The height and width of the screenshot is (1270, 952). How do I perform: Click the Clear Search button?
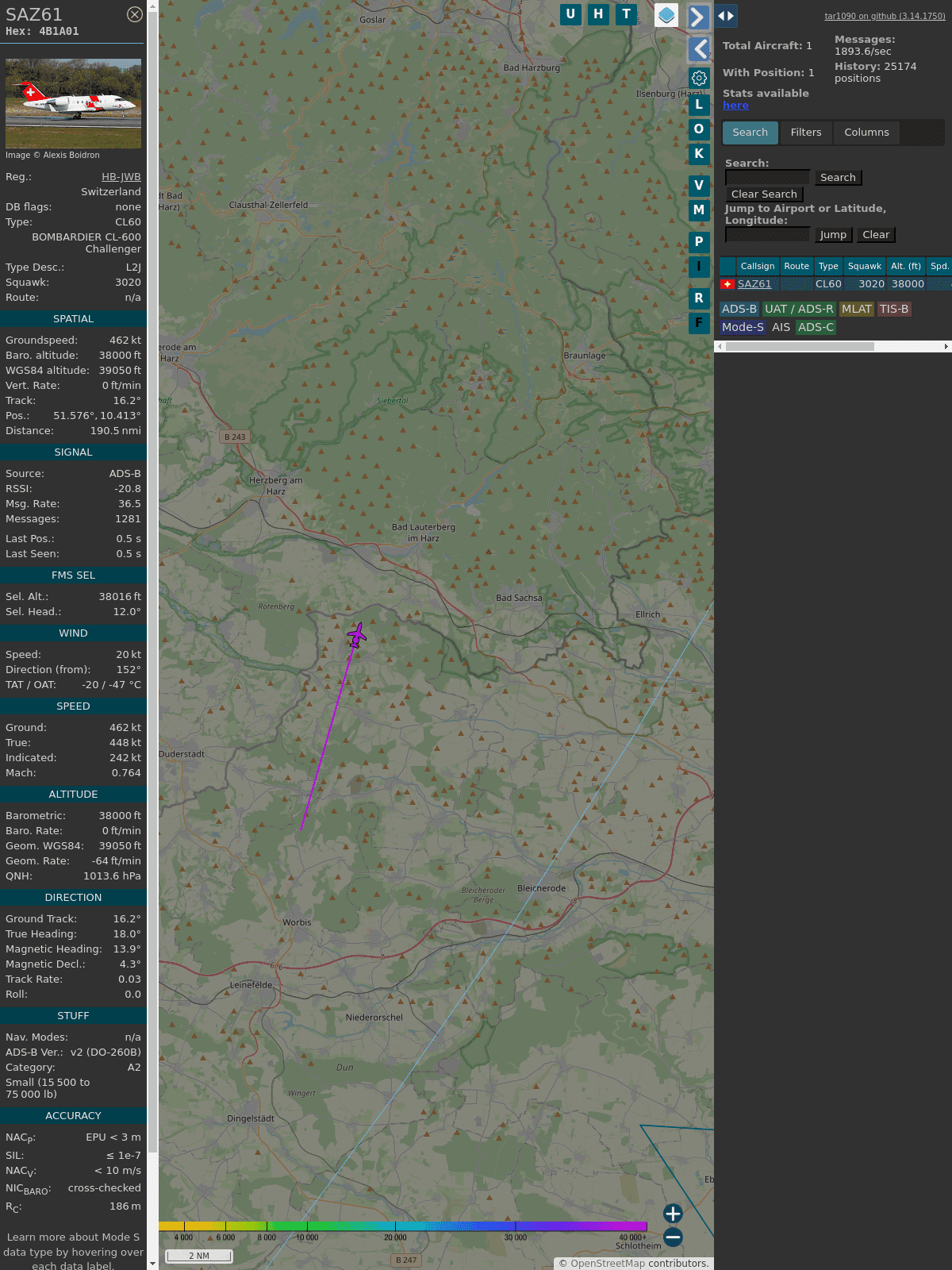(x=764, y=194)
